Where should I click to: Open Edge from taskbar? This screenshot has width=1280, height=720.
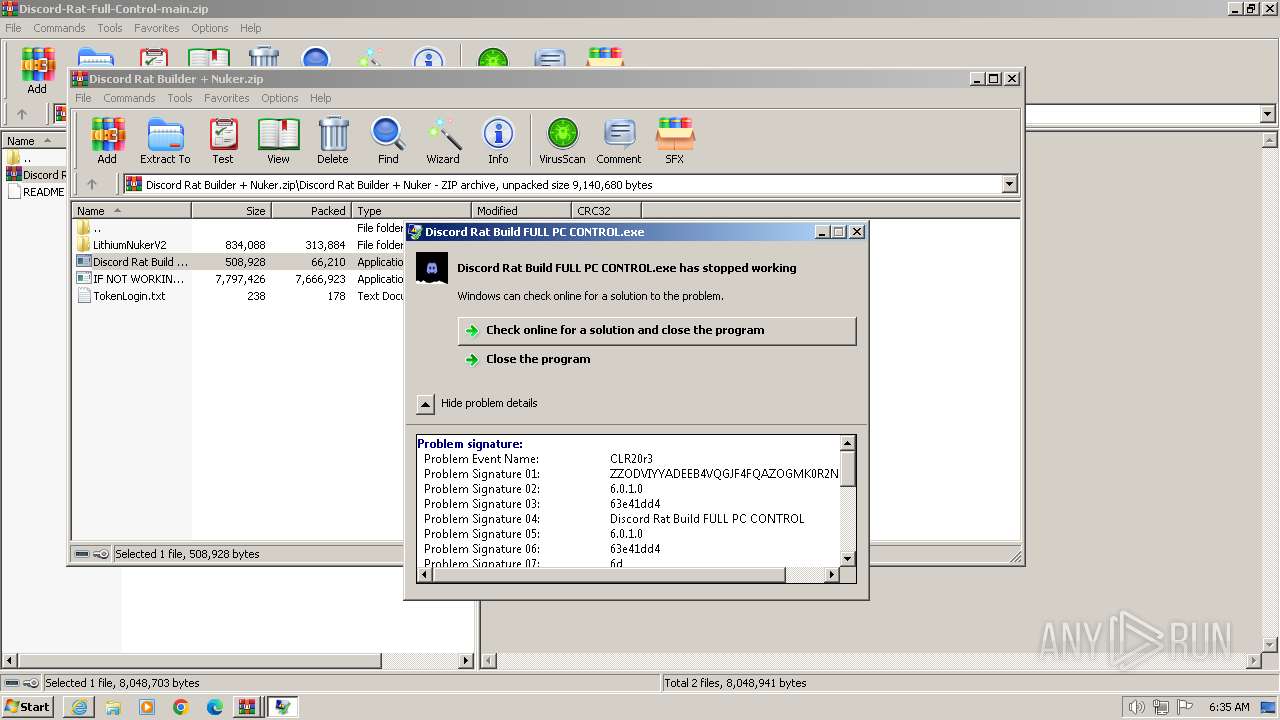(215, 707)
